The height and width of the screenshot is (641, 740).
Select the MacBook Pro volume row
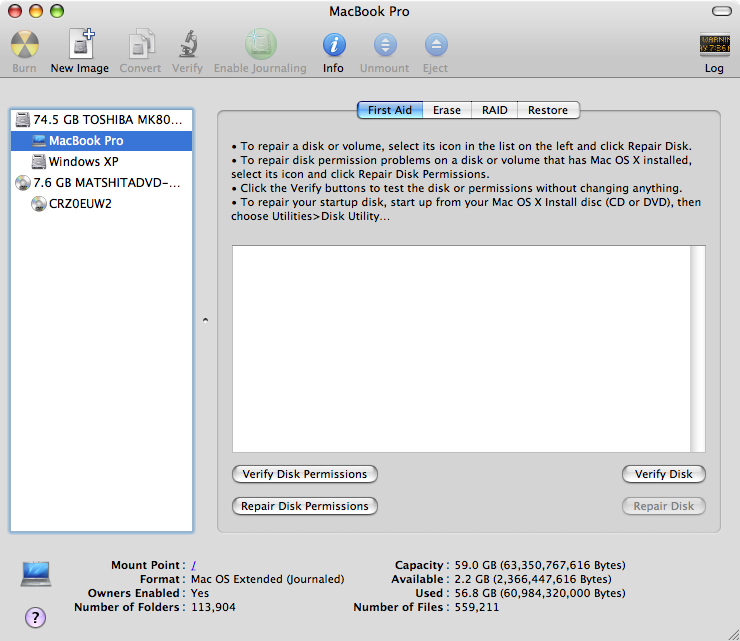coord(101,141)
